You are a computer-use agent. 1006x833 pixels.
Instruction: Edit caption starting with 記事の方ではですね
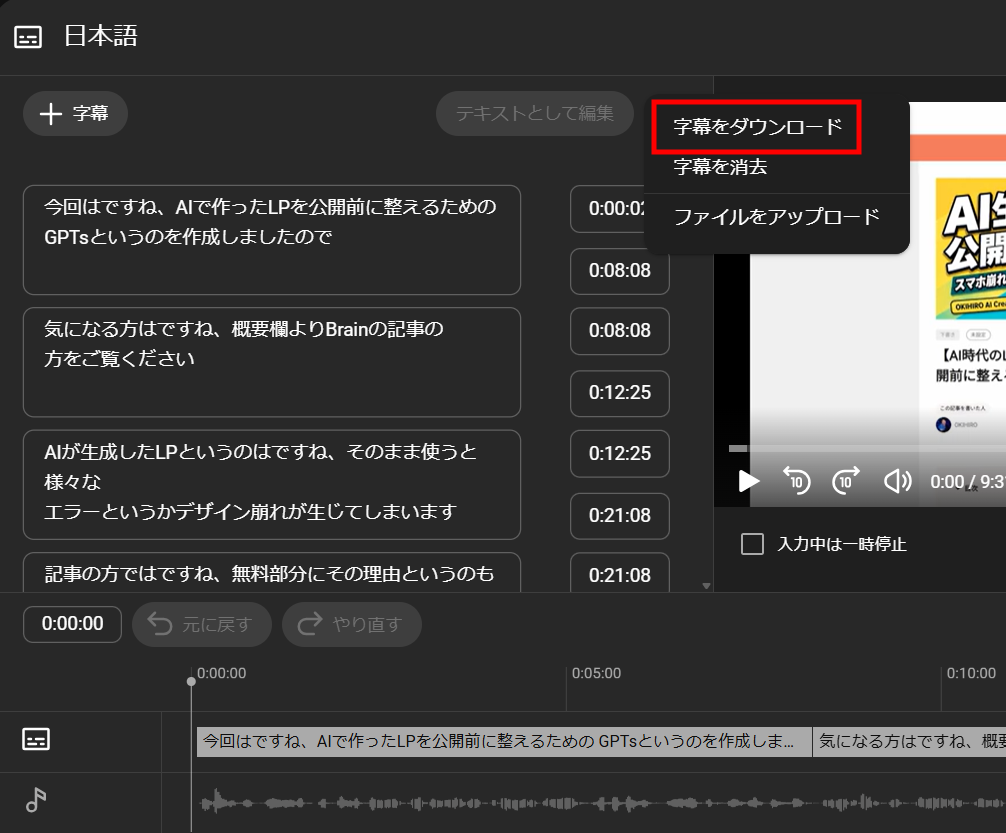point(271,572)
